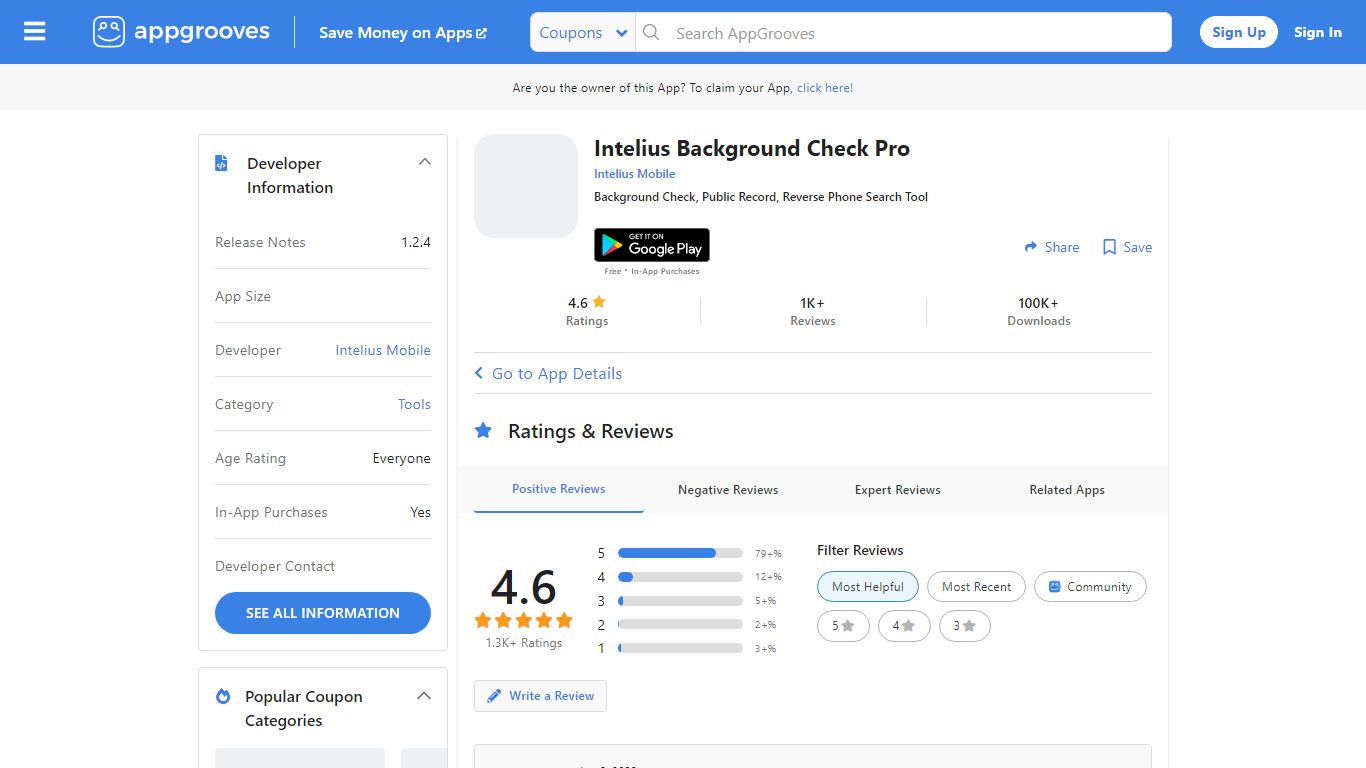The image size is (1366, 768).
Task: Click SEE ALL INFORMATION button
Action: pyautogui.click(x=323, y=613)
